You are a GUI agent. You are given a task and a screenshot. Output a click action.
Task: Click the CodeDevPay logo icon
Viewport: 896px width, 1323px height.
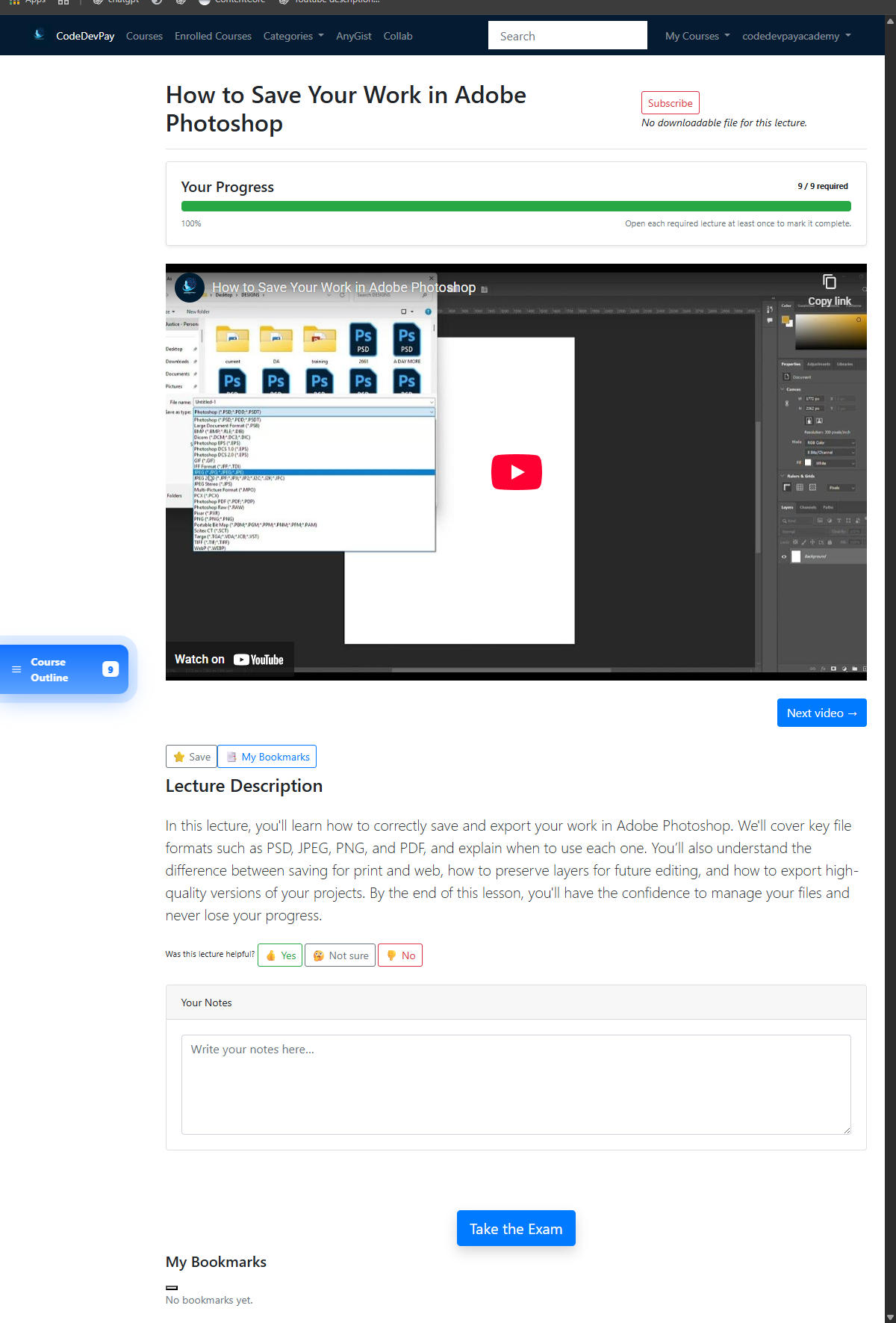(x=39, y=34)
